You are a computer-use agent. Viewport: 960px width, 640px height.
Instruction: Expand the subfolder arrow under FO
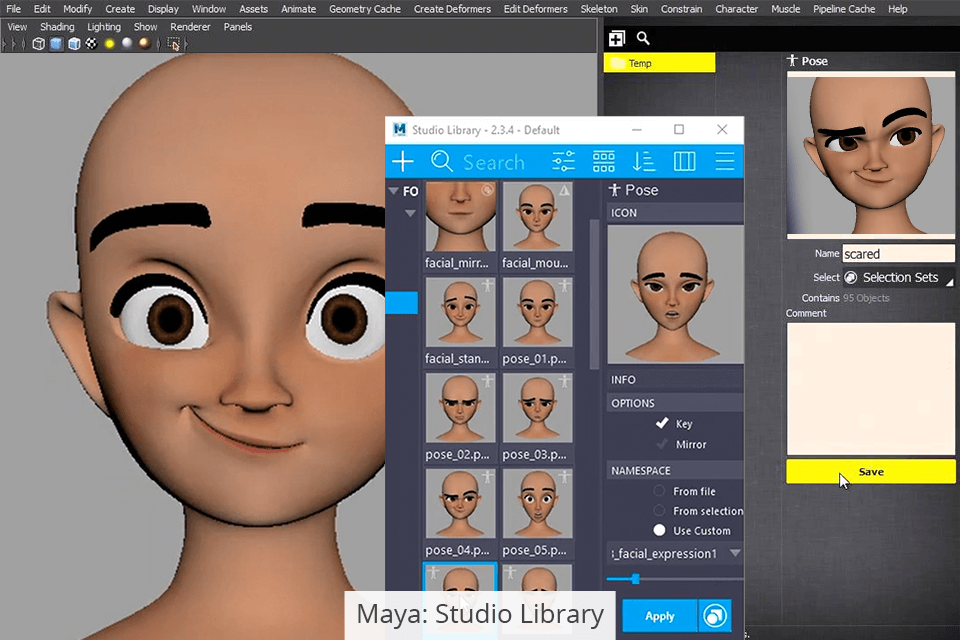pos(410,213)
